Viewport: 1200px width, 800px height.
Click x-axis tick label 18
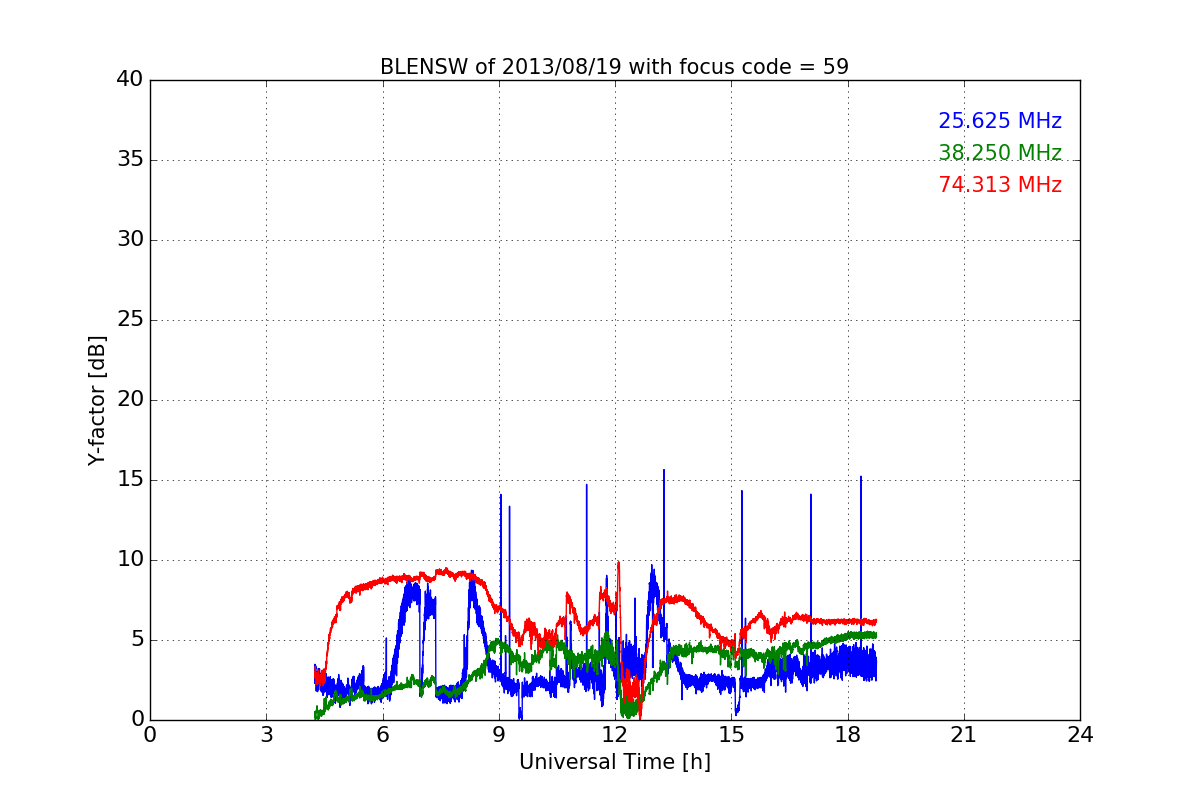tap(847, 735)
